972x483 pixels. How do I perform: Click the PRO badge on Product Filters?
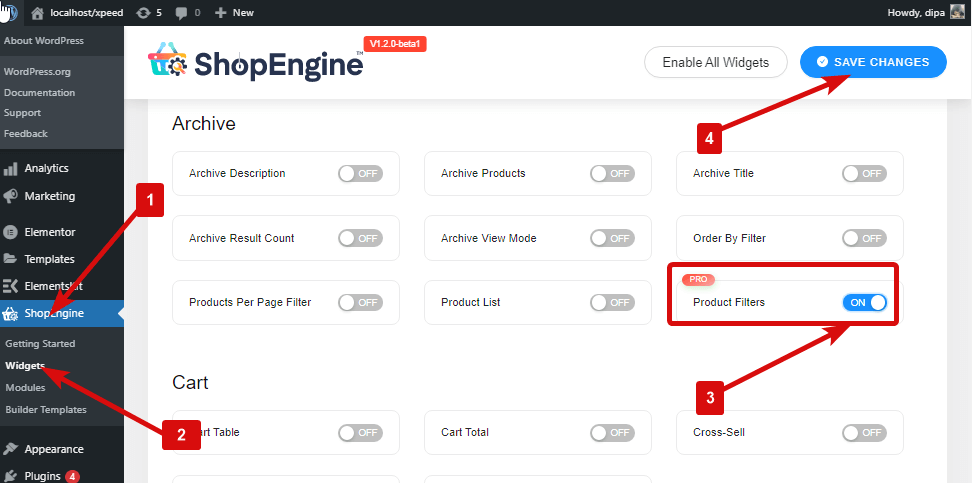pos(698,280)
